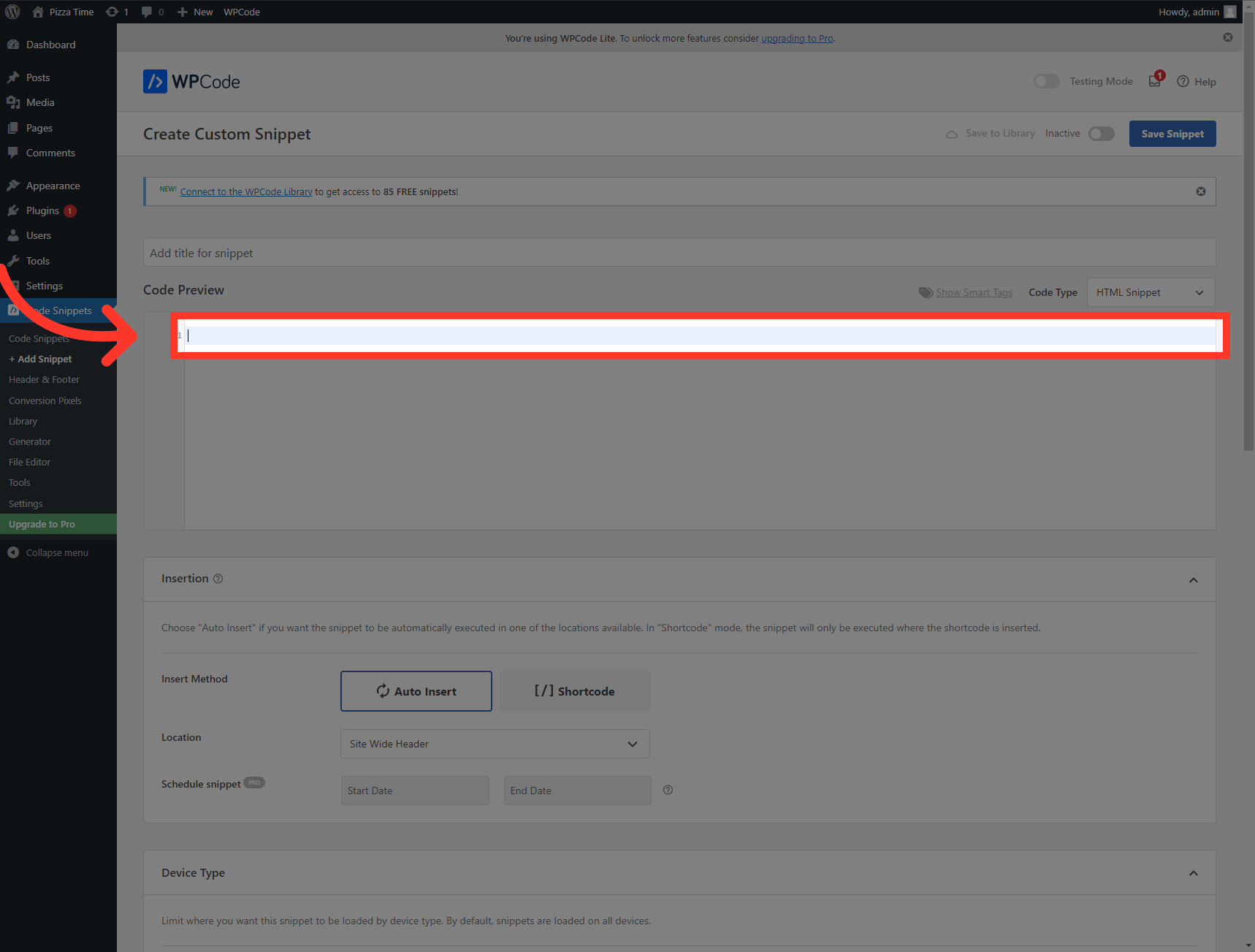Dismiss the WPCode Lite upgrade notice

(1227, 37)
